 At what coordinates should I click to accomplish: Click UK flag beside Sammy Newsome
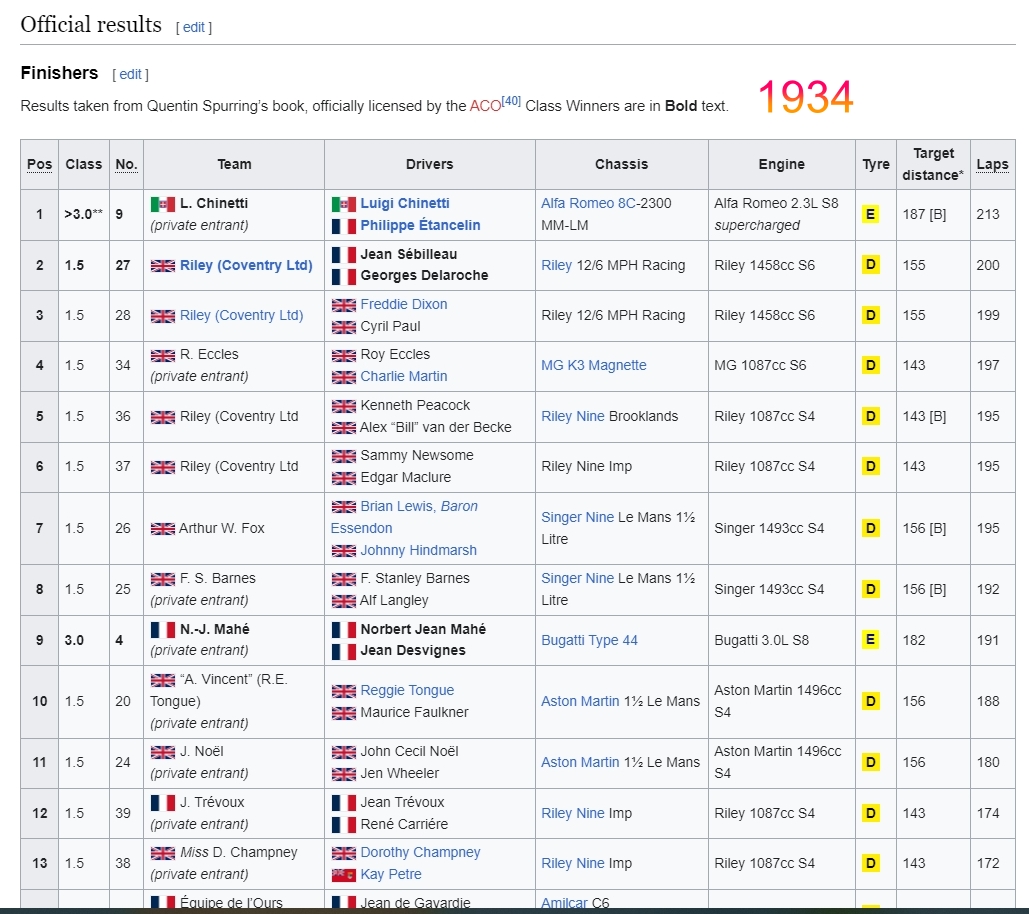tap(344, 456)
